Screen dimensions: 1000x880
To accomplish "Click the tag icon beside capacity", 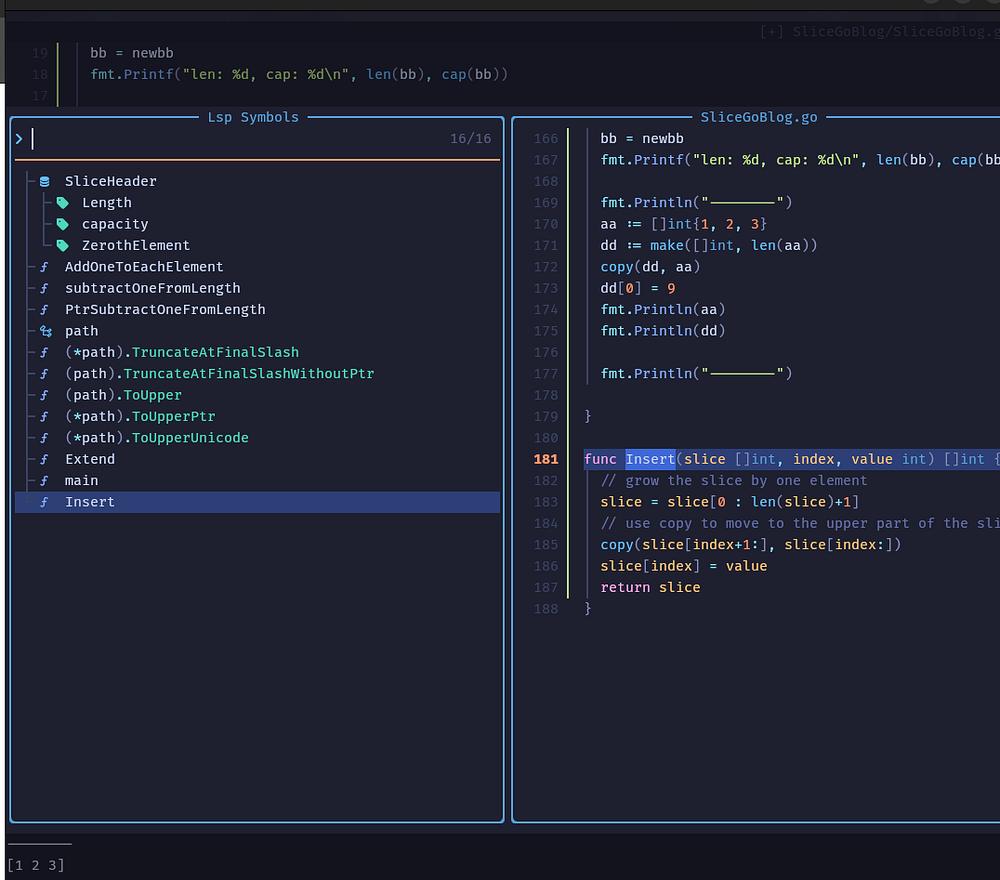I will coord(62,224).
